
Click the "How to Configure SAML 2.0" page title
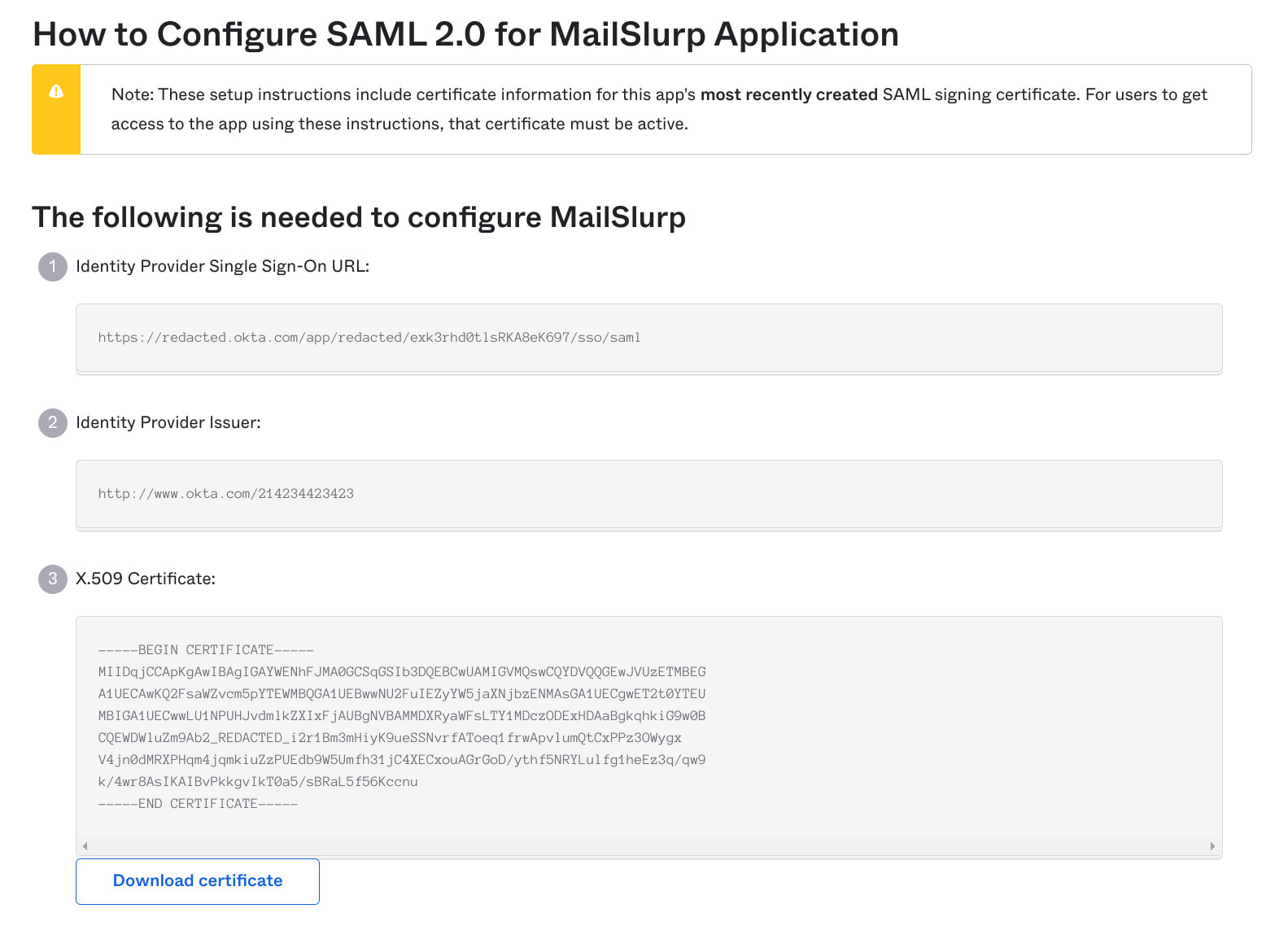(x=465, y=34)
